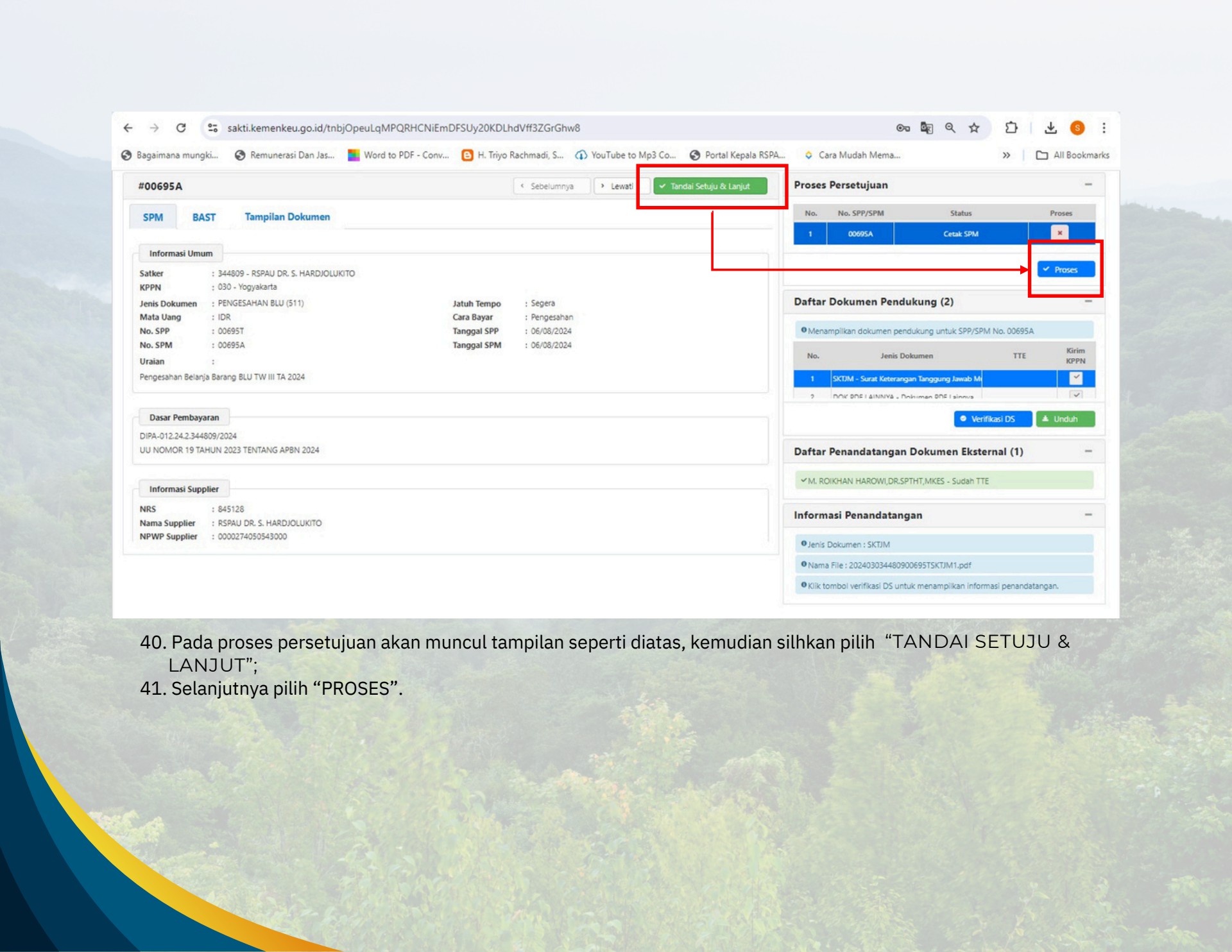Viewport: 1232px width, 952px height.
Task: Switch to the BAST tab
Action: click(x=203, y=217)
